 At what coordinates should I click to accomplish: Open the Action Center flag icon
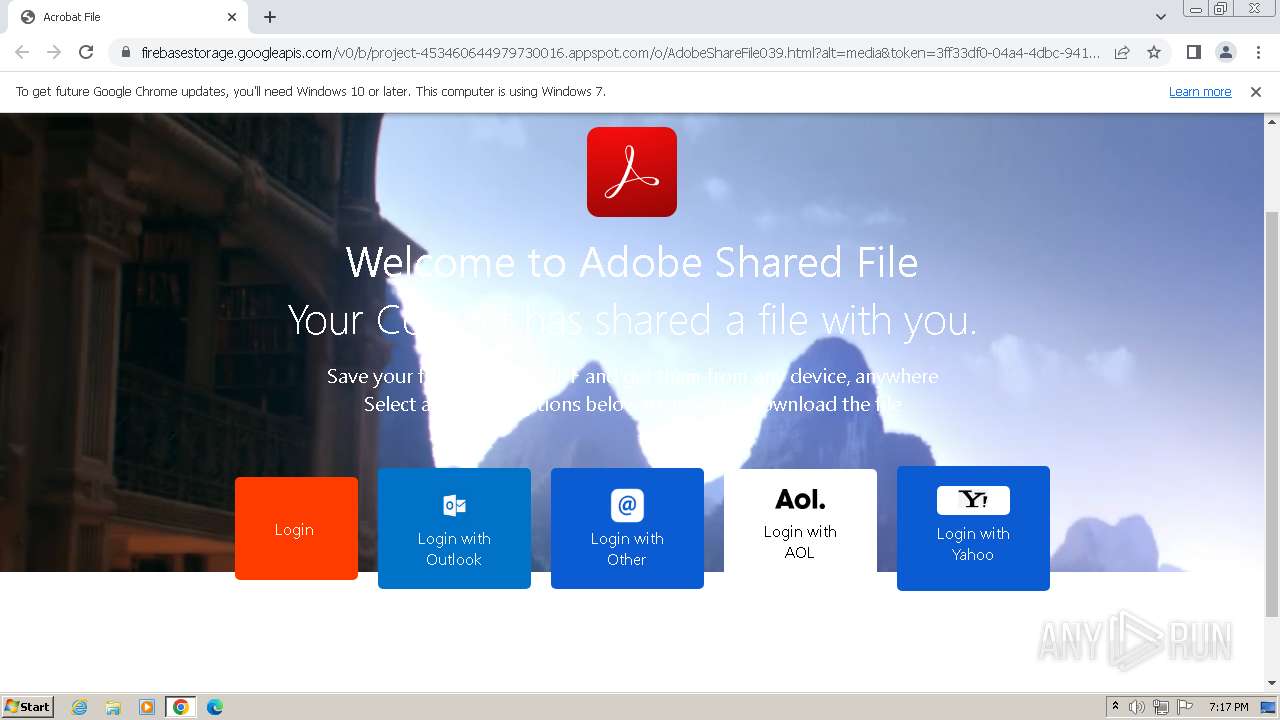(x=1185, y=707)
